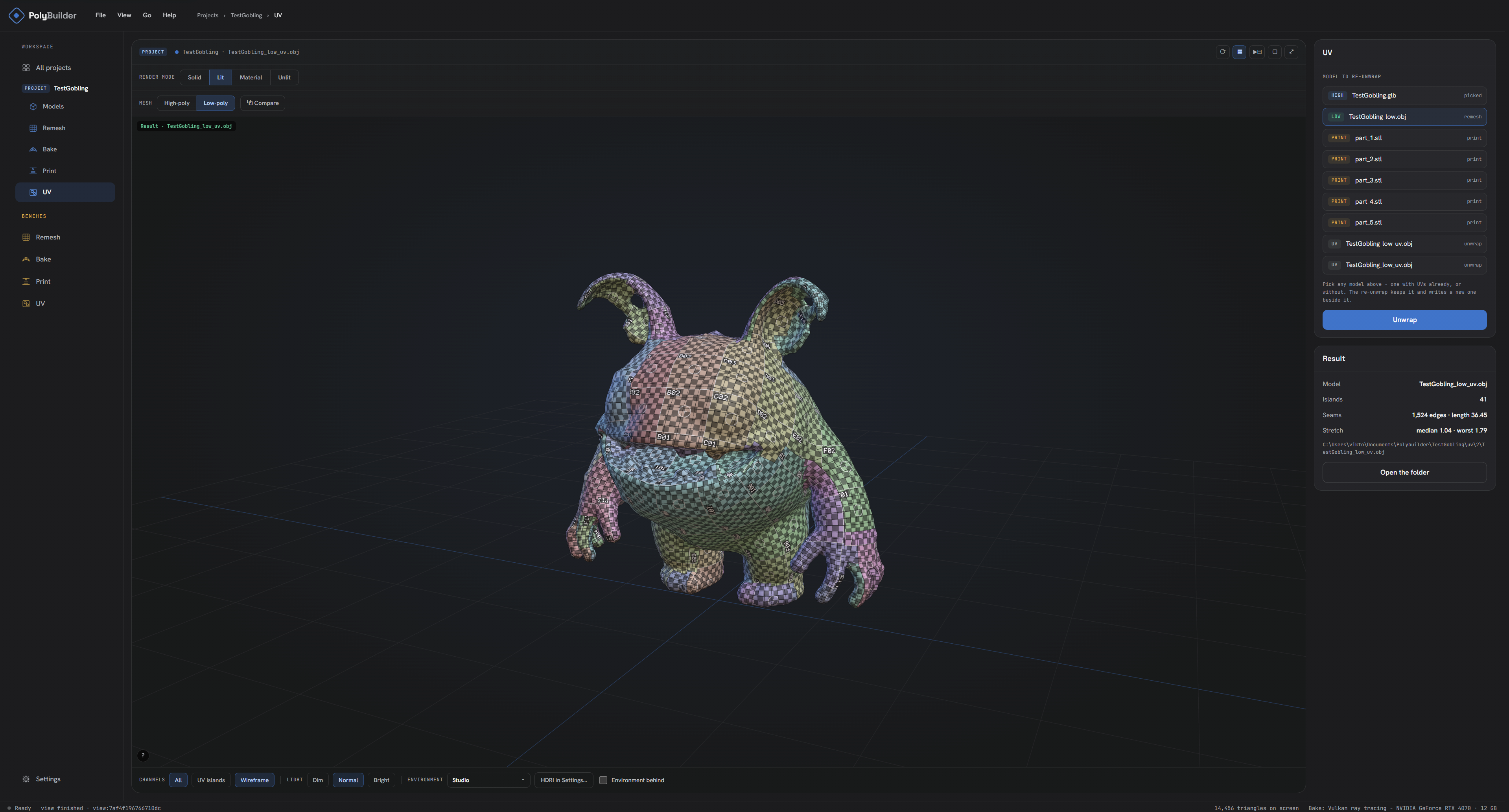Screen dimensions: 1509x812
Task: Toggle the Wireframe channel button
Action: point(254,780)
